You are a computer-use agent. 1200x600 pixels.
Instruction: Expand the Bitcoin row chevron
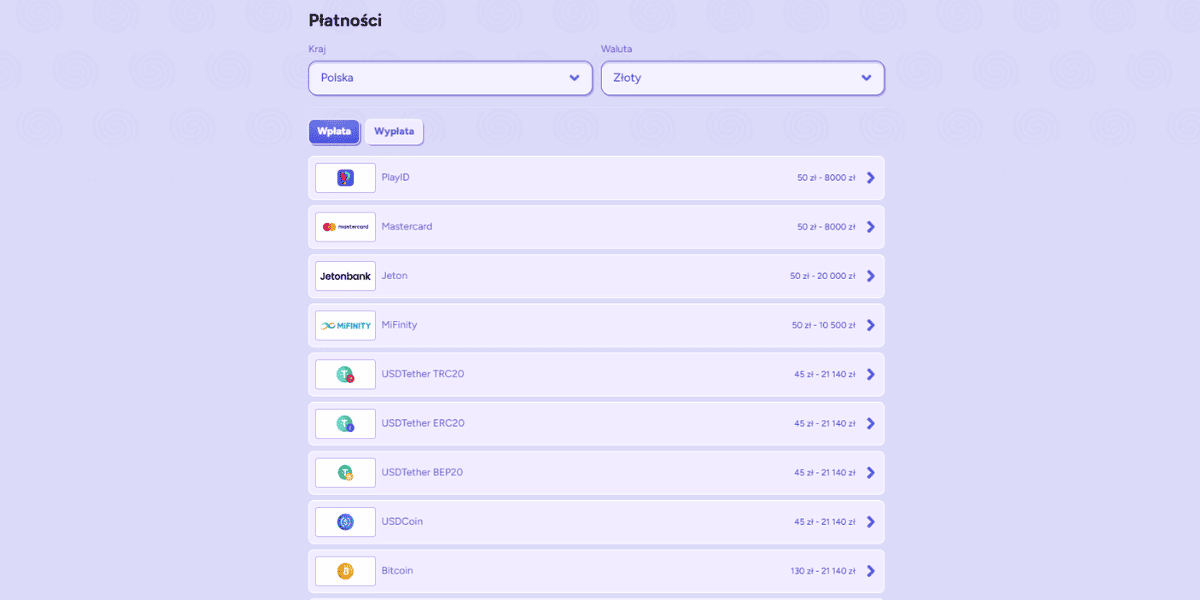click(871, 571)
